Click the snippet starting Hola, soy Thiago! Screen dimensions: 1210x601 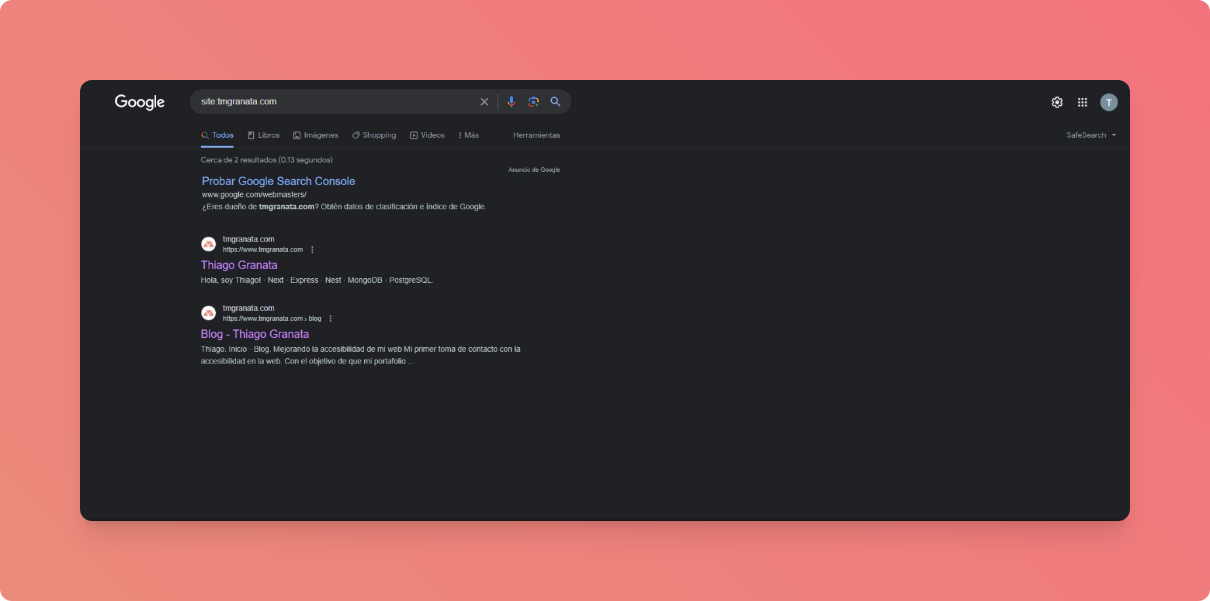pos(317,280)
